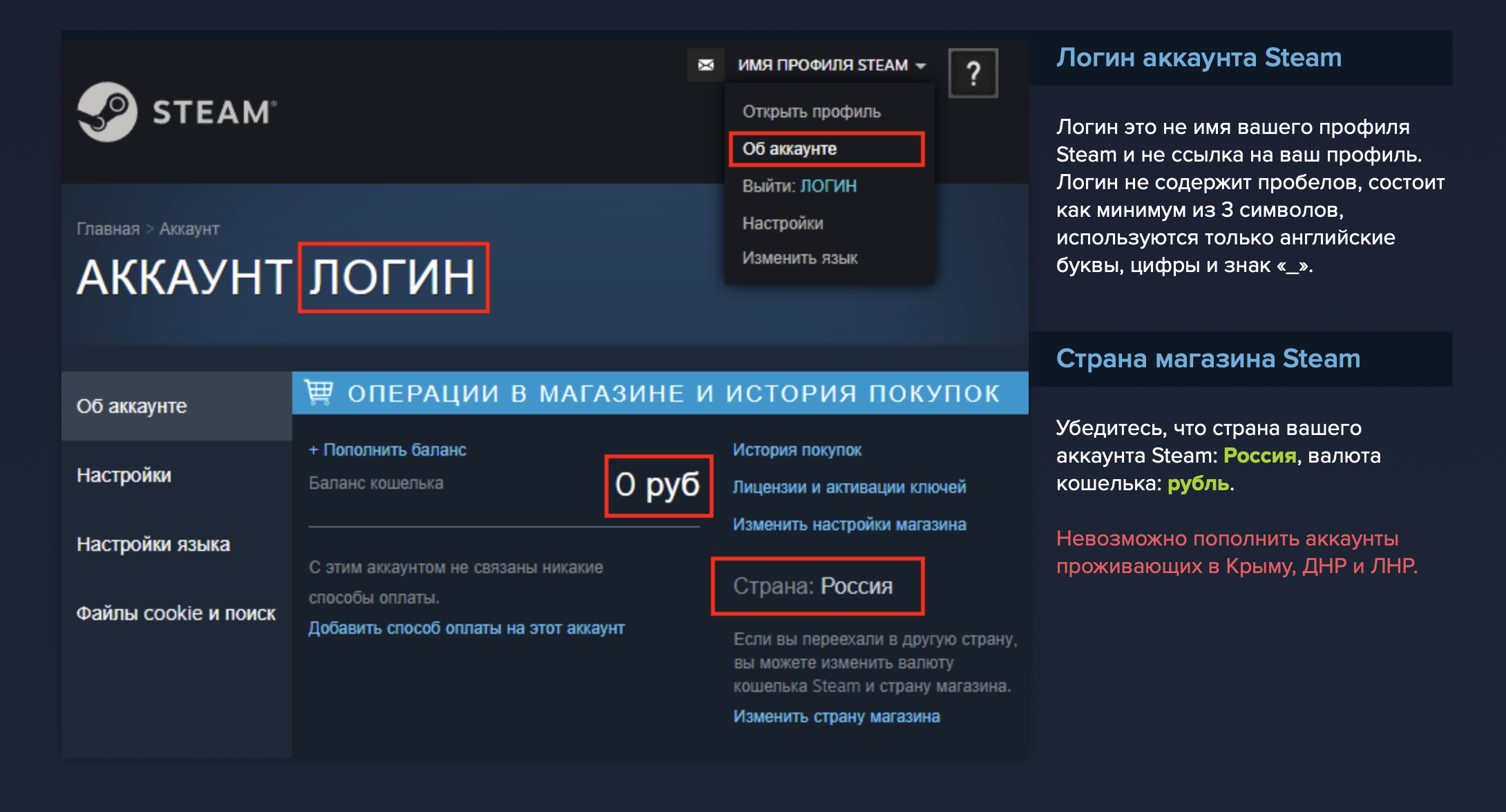Open the Об аккаунте sidebar tab

177,406
